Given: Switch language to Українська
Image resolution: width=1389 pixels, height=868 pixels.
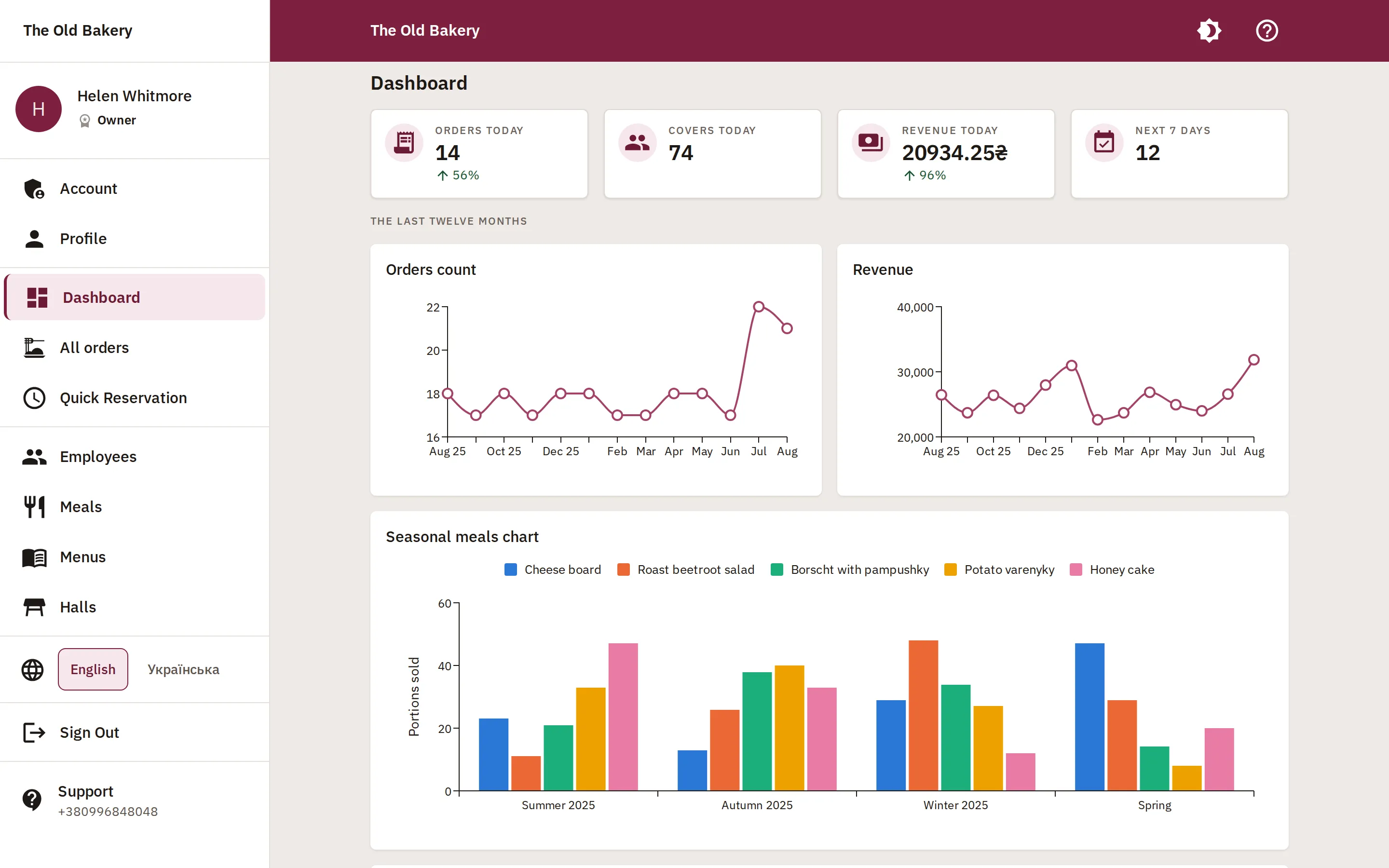Looking at the screenshot, I should coord(183,669).
